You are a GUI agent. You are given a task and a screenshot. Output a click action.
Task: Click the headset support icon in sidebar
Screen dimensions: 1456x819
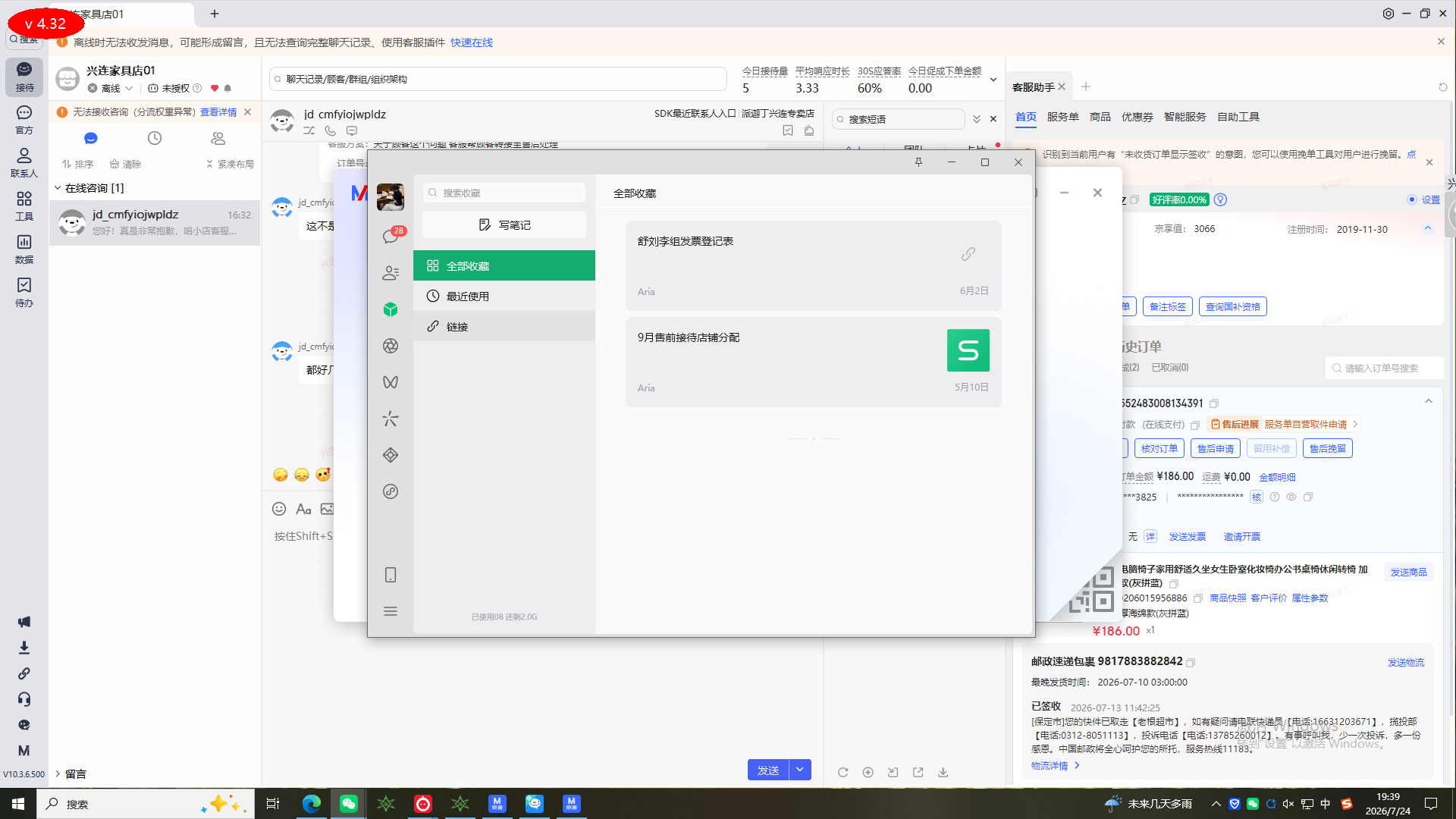24,699
